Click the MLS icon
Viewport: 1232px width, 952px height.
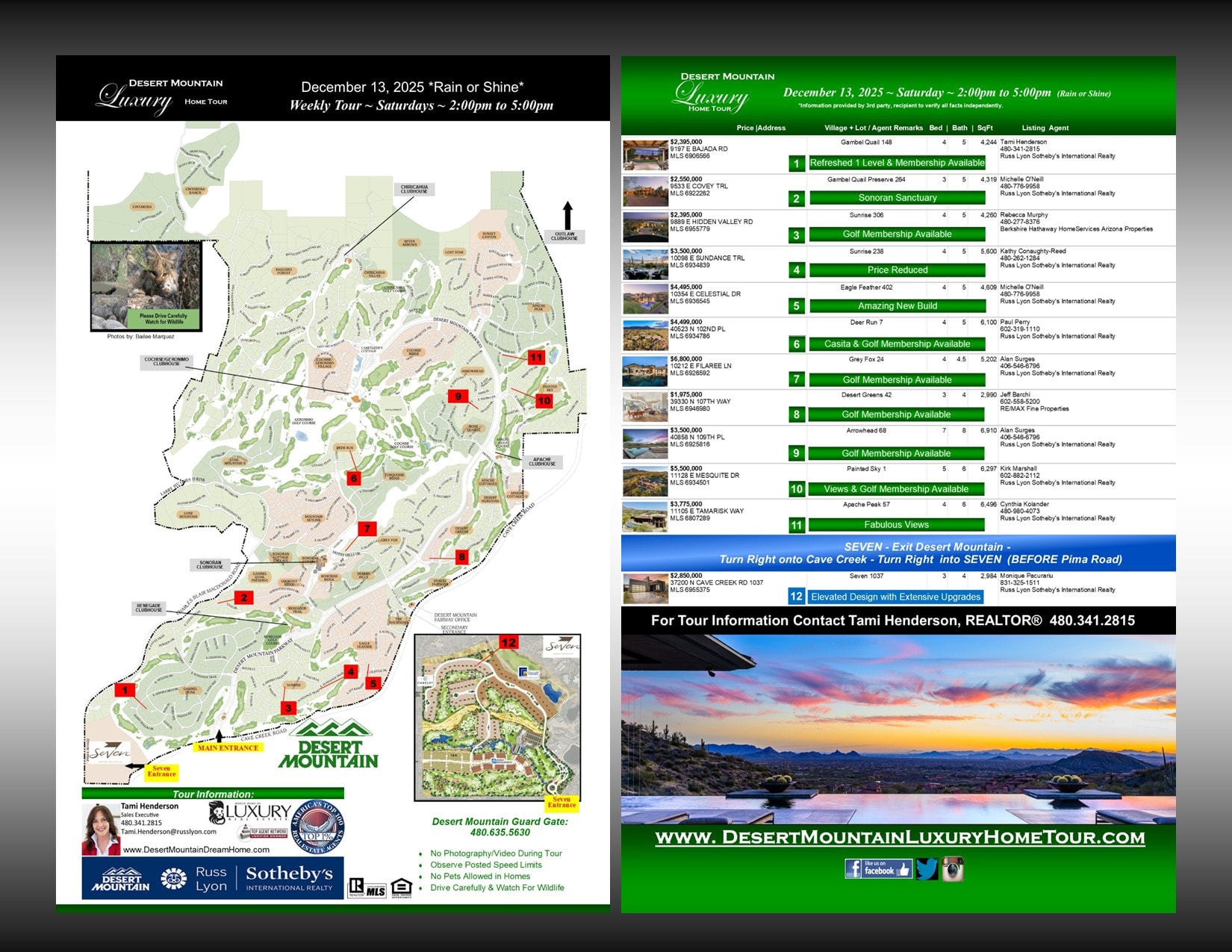(376, 889)
